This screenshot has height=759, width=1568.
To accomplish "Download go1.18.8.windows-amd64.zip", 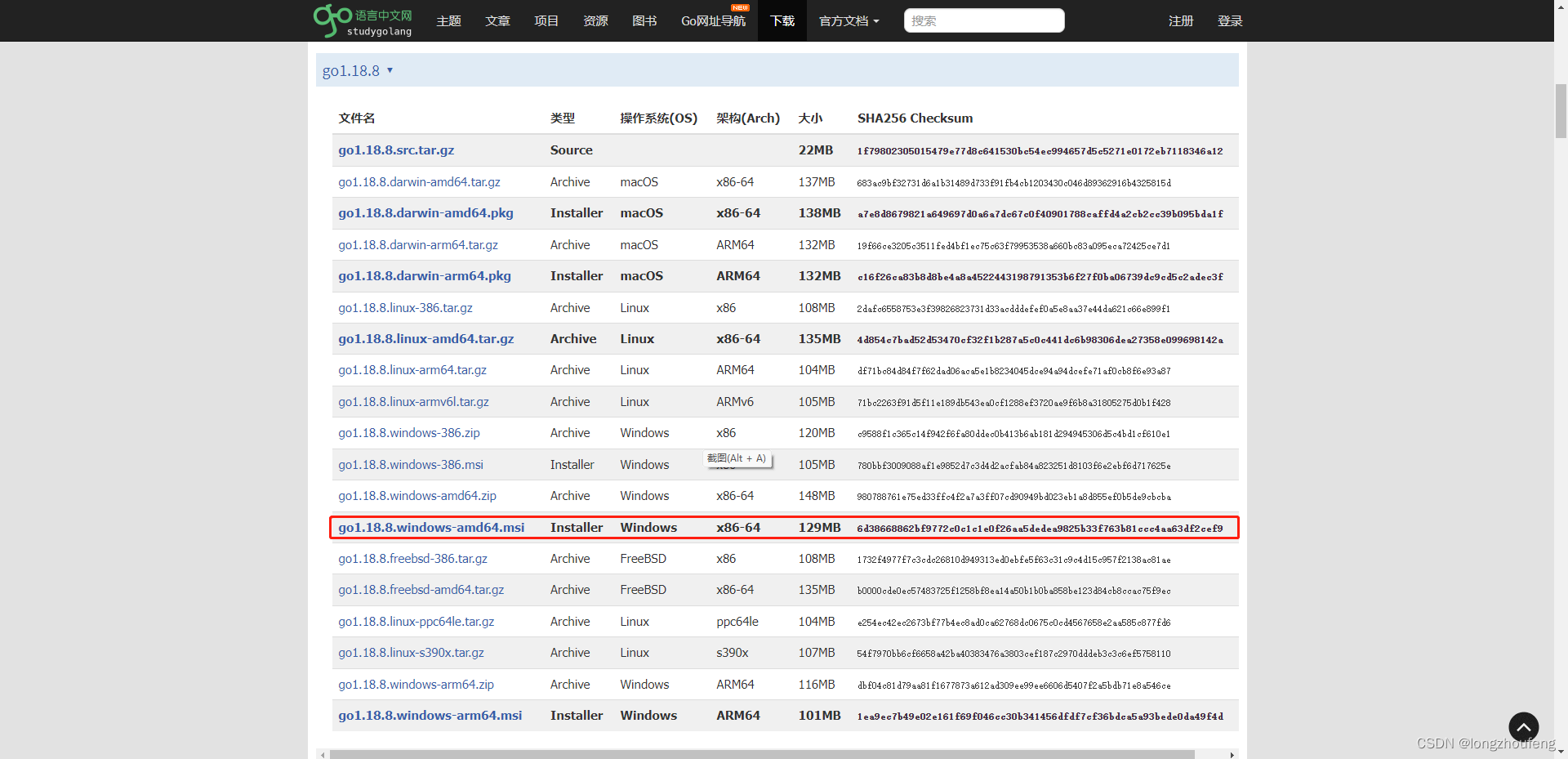I will pyautogui.click(x=417, y=496).
